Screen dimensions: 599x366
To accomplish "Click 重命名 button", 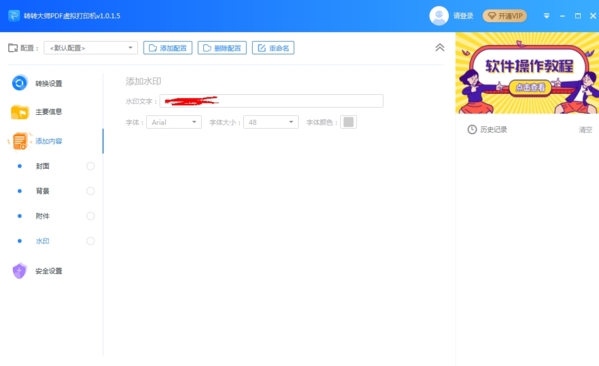I will (x=273, y=48).
